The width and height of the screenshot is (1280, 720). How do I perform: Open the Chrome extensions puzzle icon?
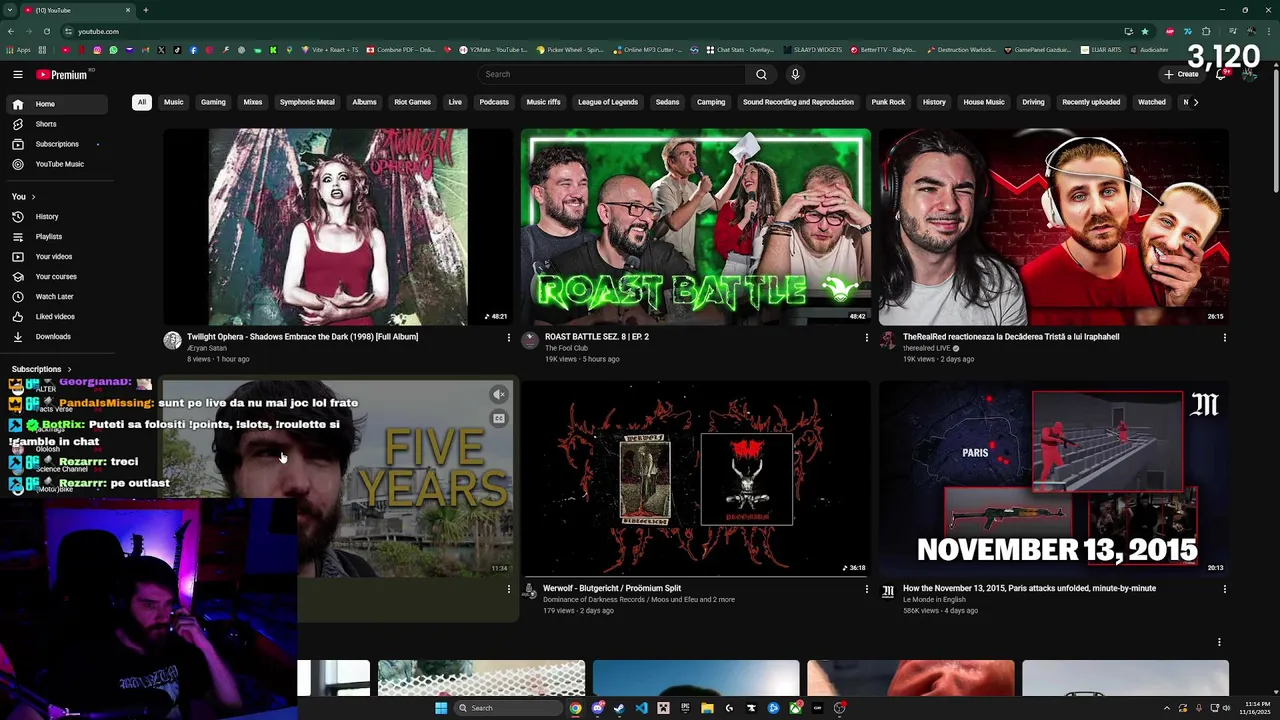click(1206, 31)
